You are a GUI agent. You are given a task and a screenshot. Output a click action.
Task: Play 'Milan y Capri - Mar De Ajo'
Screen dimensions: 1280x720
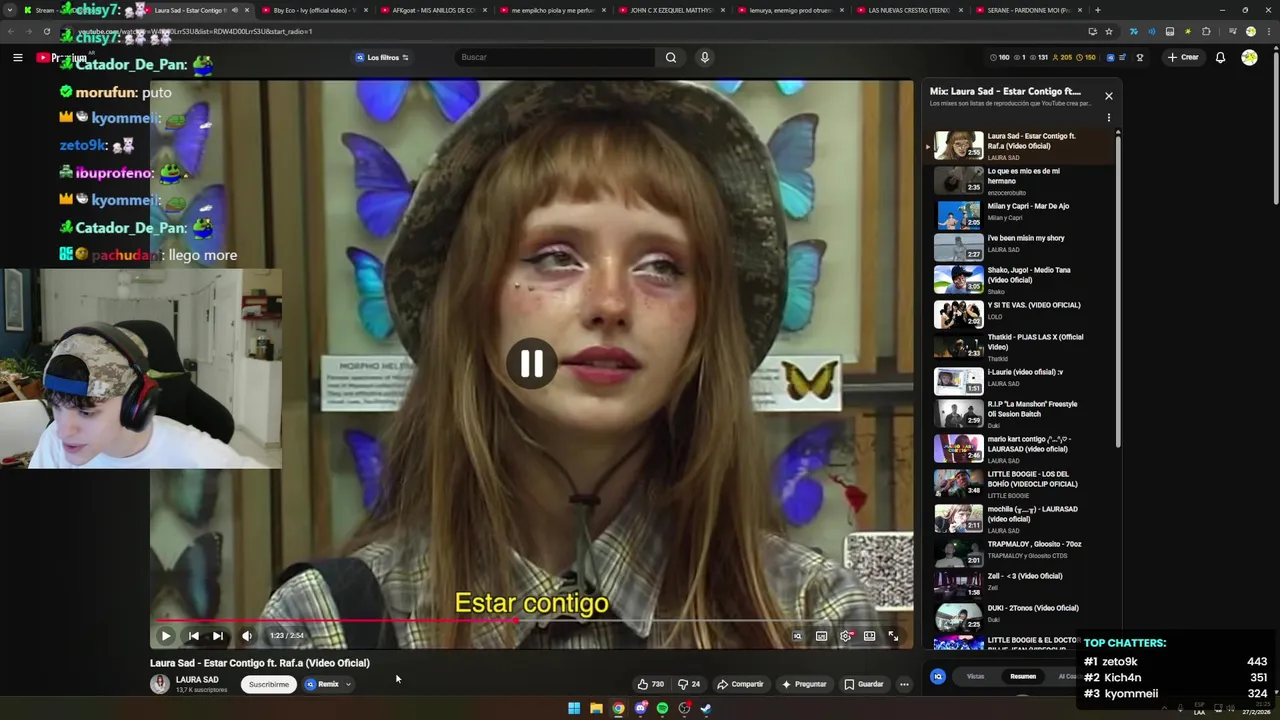(x=1018, y=213)
